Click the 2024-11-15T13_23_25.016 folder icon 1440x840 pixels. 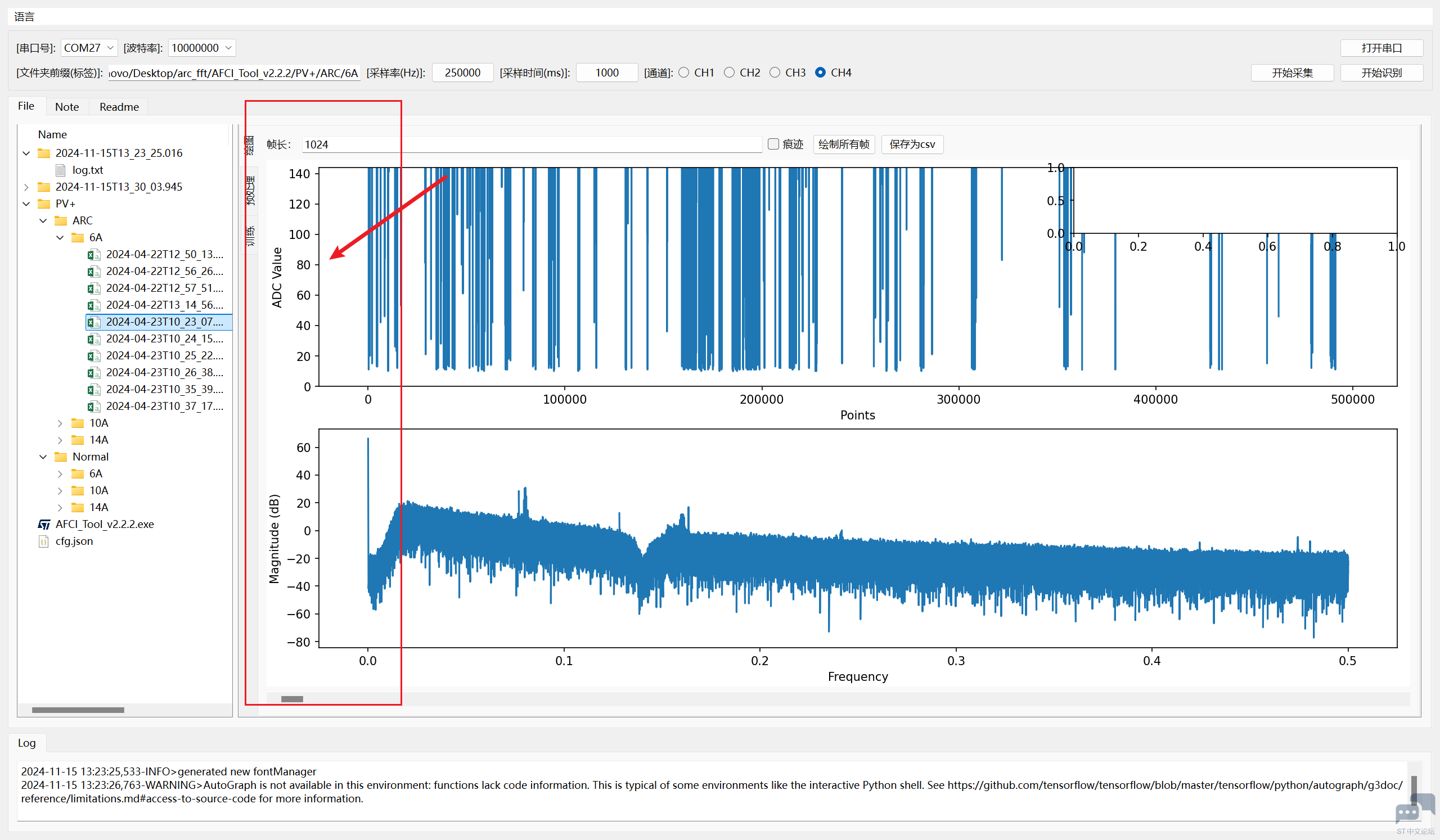point(43,153)
